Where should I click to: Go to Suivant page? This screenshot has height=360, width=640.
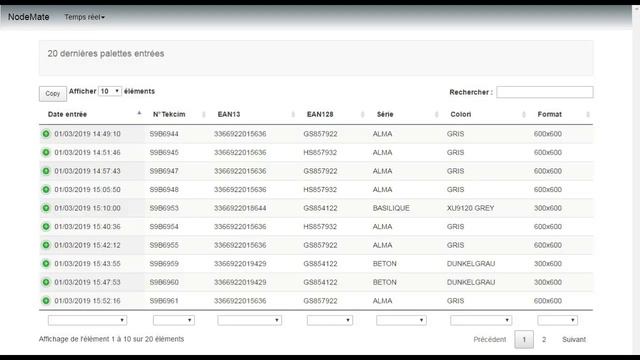pos(574,340)
